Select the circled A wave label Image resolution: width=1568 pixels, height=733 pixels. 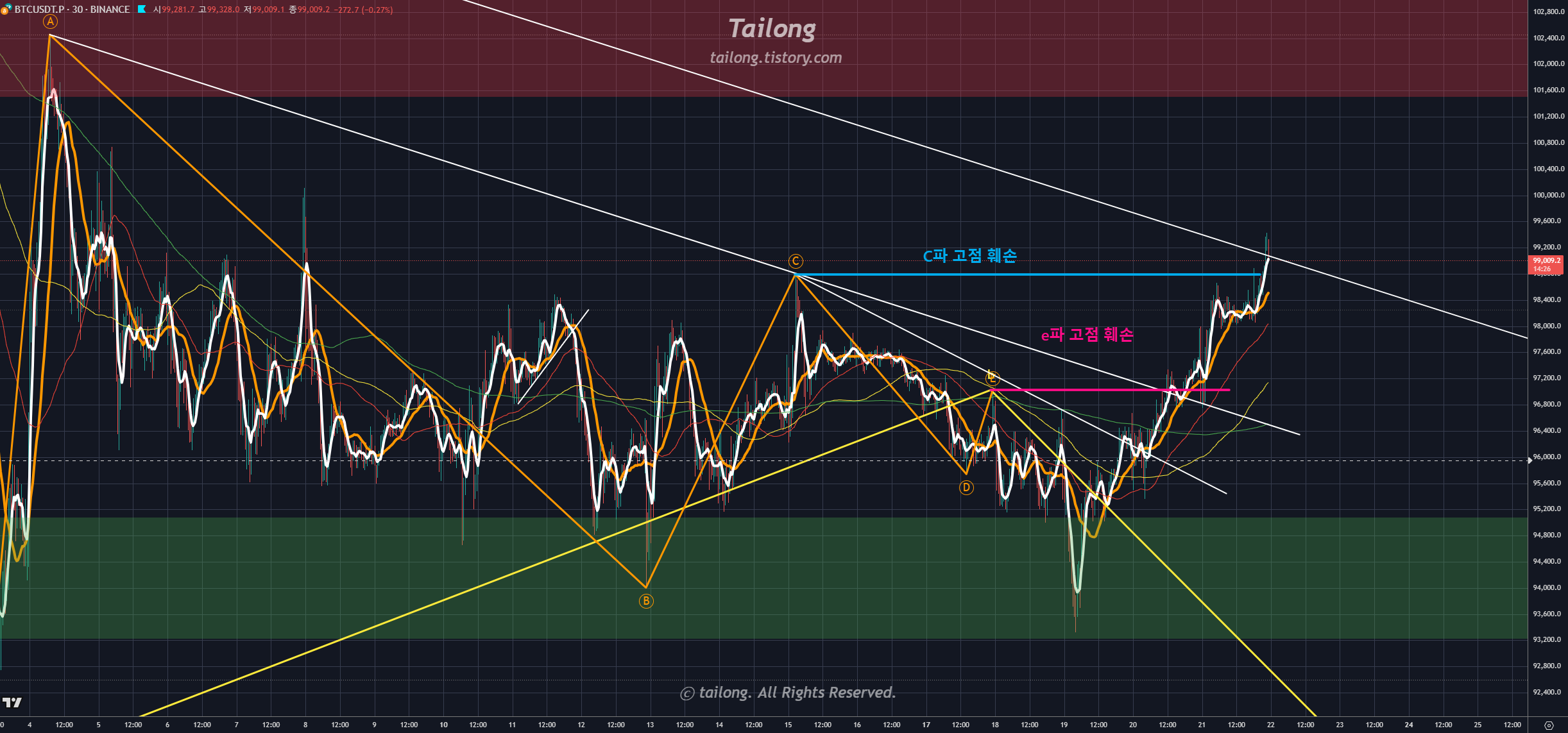coord(50,22)
